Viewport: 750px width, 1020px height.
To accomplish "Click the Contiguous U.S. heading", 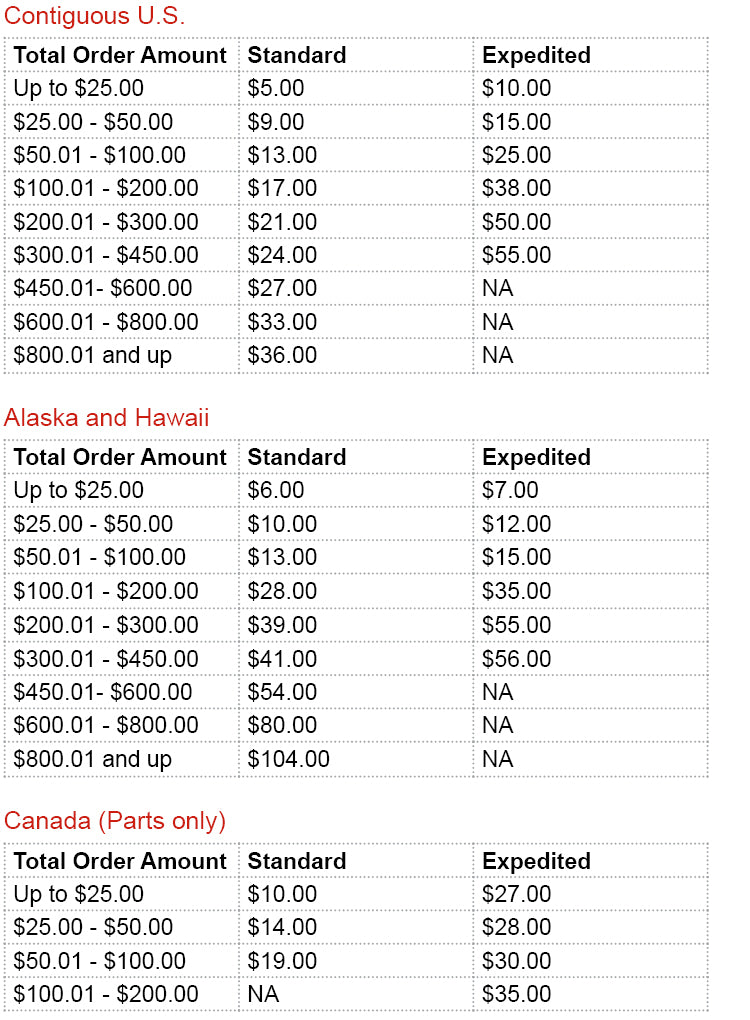I will [94, 16].
